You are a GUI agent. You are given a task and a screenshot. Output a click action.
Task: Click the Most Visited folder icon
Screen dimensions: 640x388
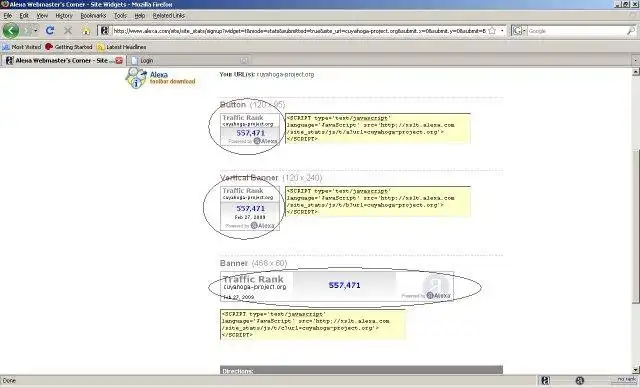click(x=6, y=47)
